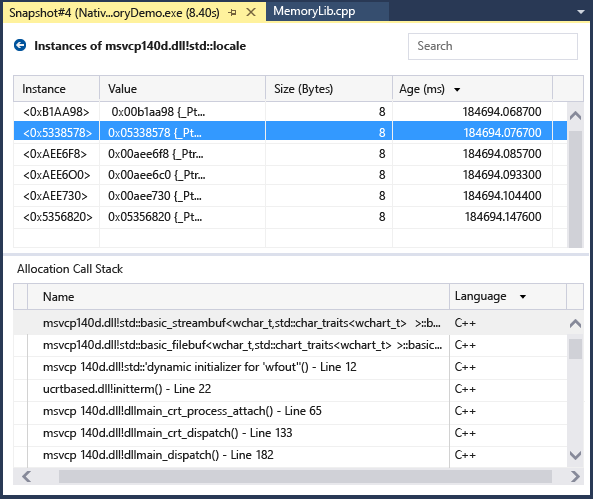Click value 0x00aee6f8 {_Ptr...

(x=155, y=154)
